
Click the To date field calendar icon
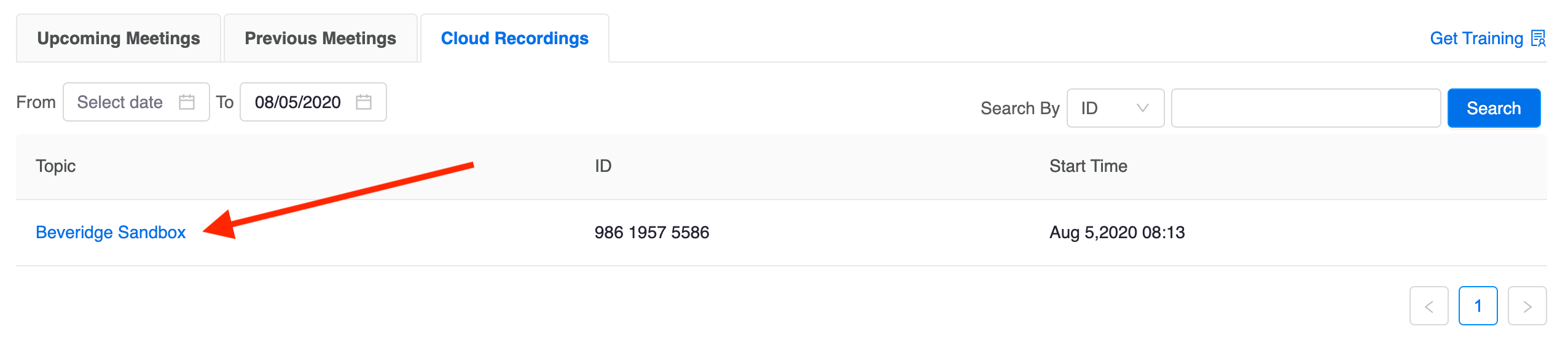pos(364,102)
